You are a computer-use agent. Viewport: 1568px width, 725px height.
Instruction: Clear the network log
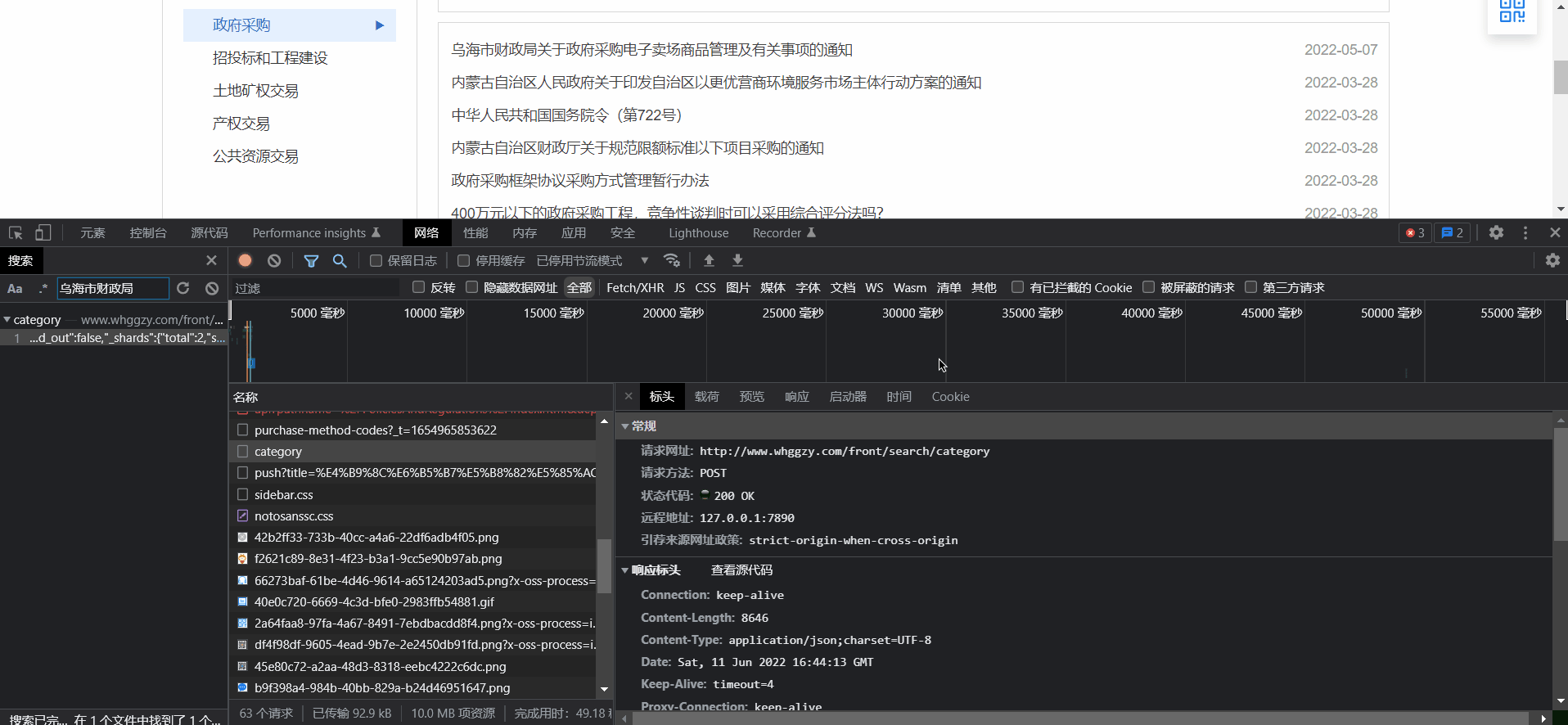274,260
